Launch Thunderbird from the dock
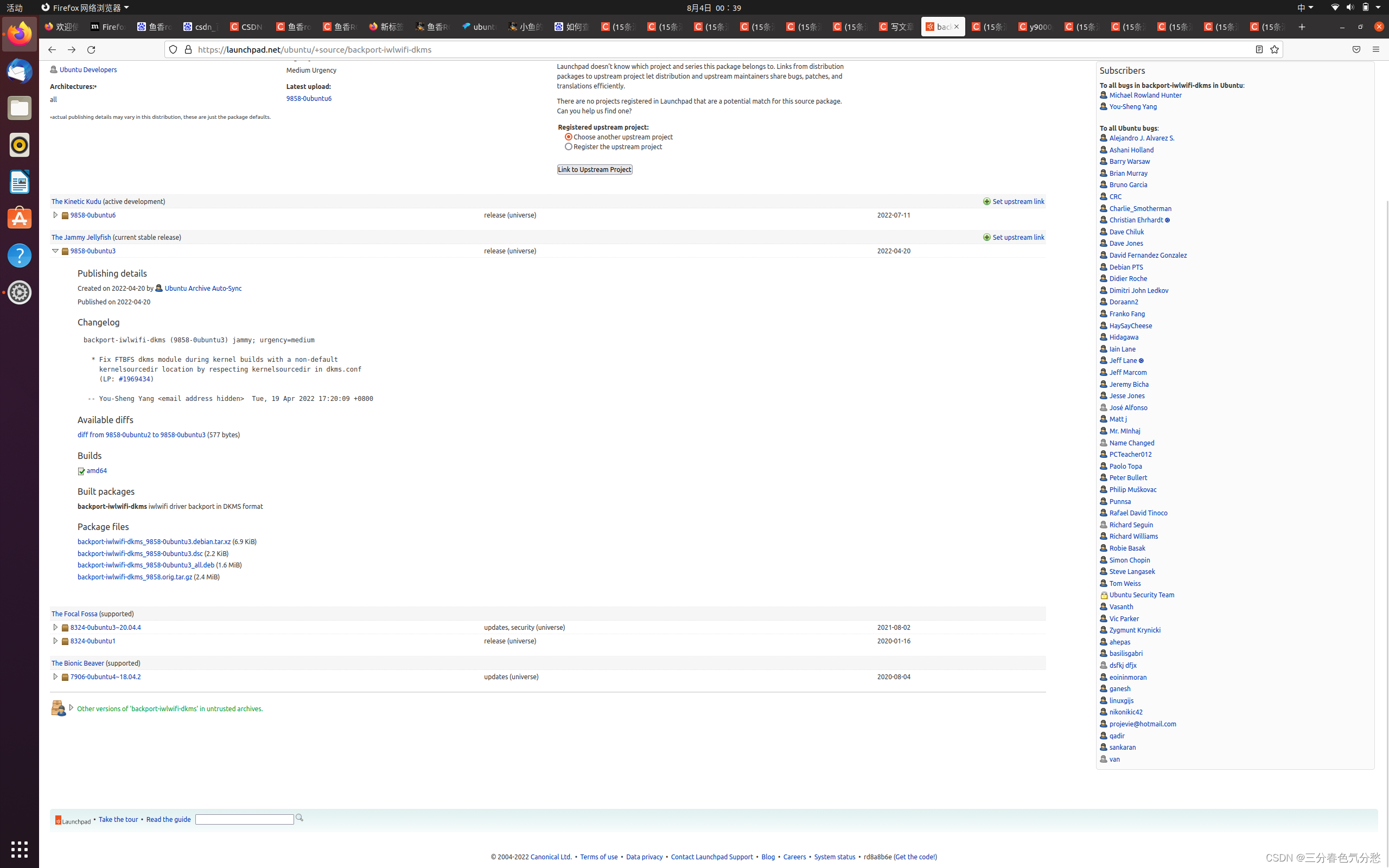This screenshot has height=868, width=1389. pos(20,71)
